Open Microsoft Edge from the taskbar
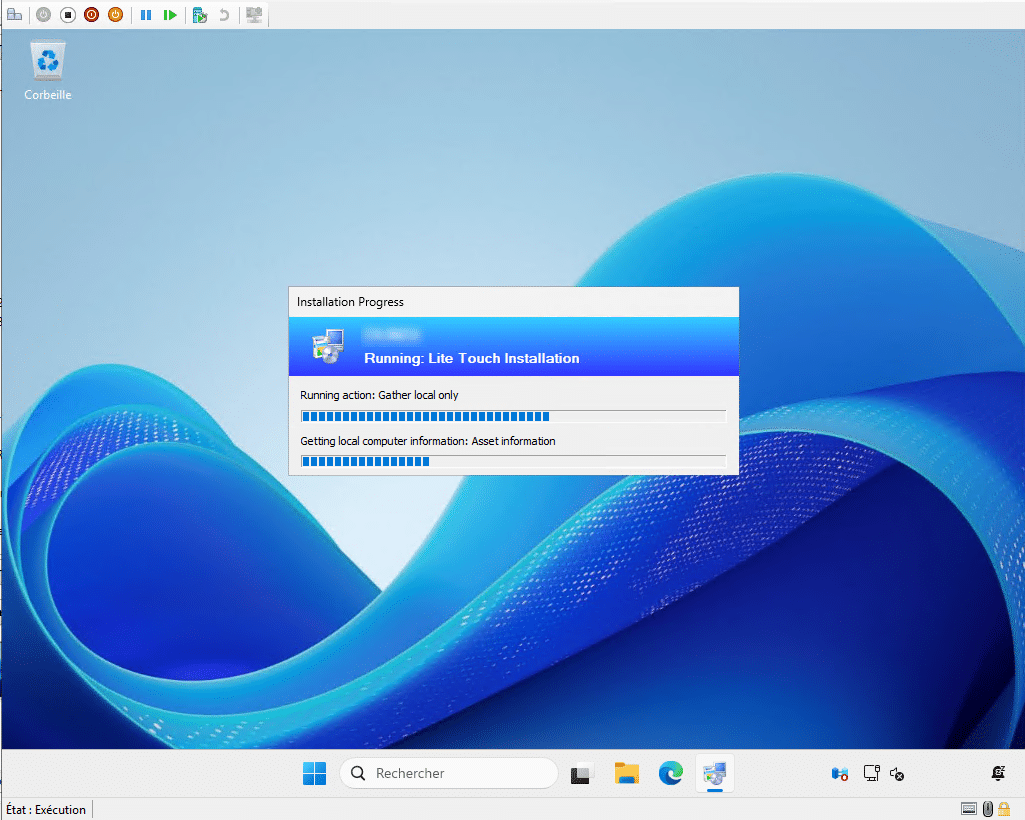1025x820 pixels. coord(671,773)
